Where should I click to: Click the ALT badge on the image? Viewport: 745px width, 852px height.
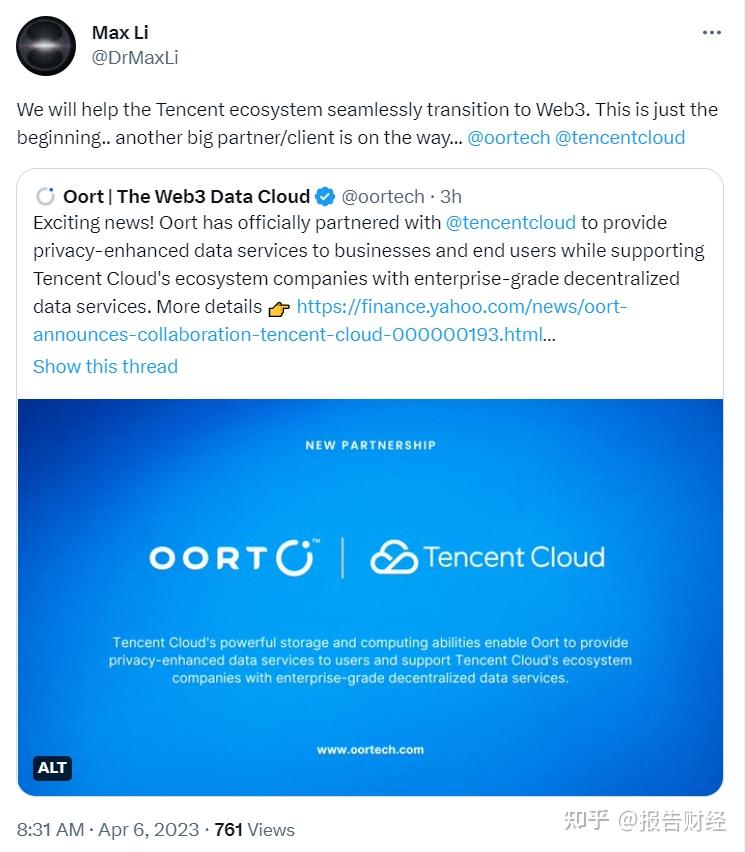point(52,768)
